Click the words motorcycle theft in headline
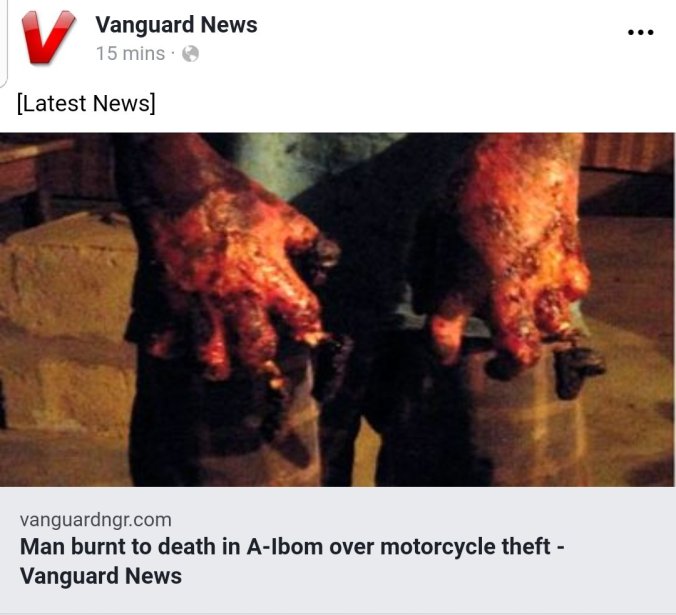The width and height of the screenshot is (676, 615). pos(465,547)
